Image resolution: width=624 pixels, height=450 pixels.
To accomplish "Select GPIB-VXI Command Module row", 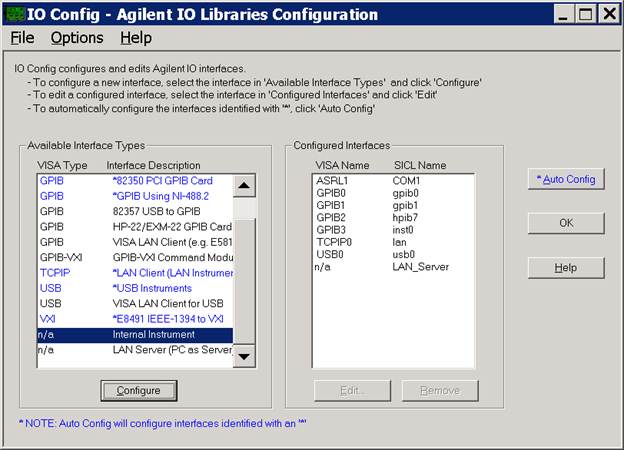I will [135, 257].
